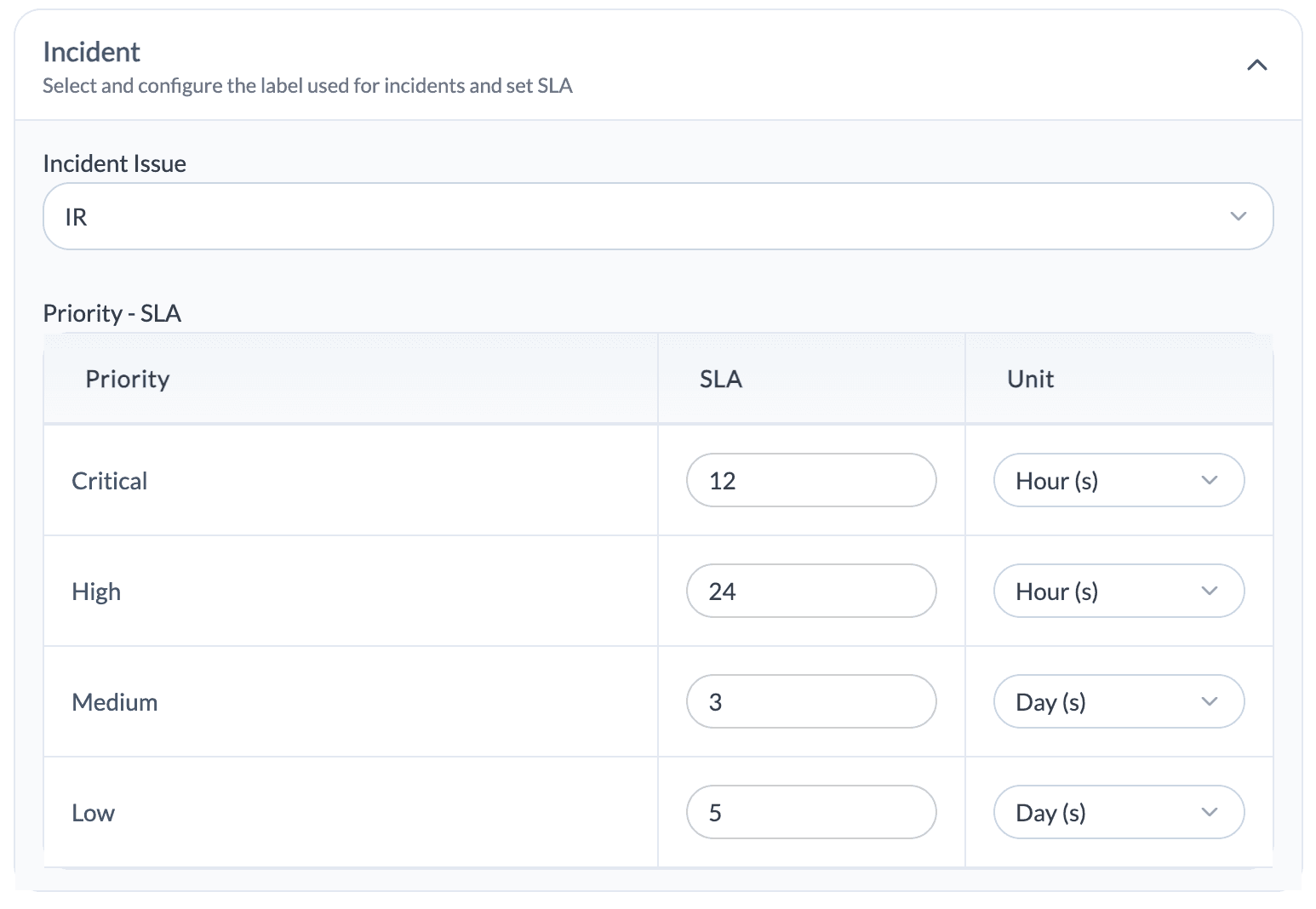Select the High priority row label

[x=96, y=592]
